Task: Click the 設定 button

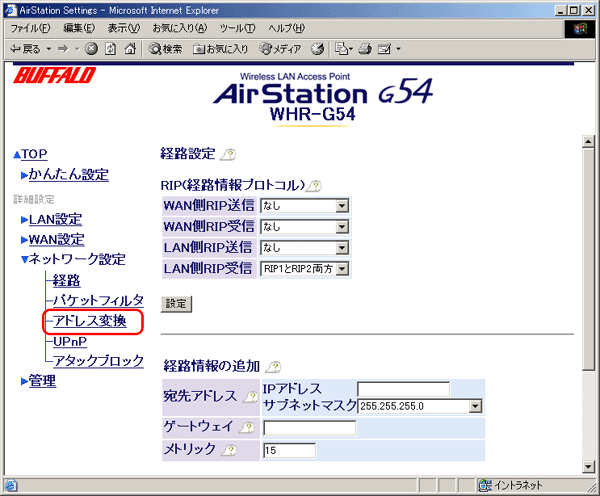Action: coord(176,304)
